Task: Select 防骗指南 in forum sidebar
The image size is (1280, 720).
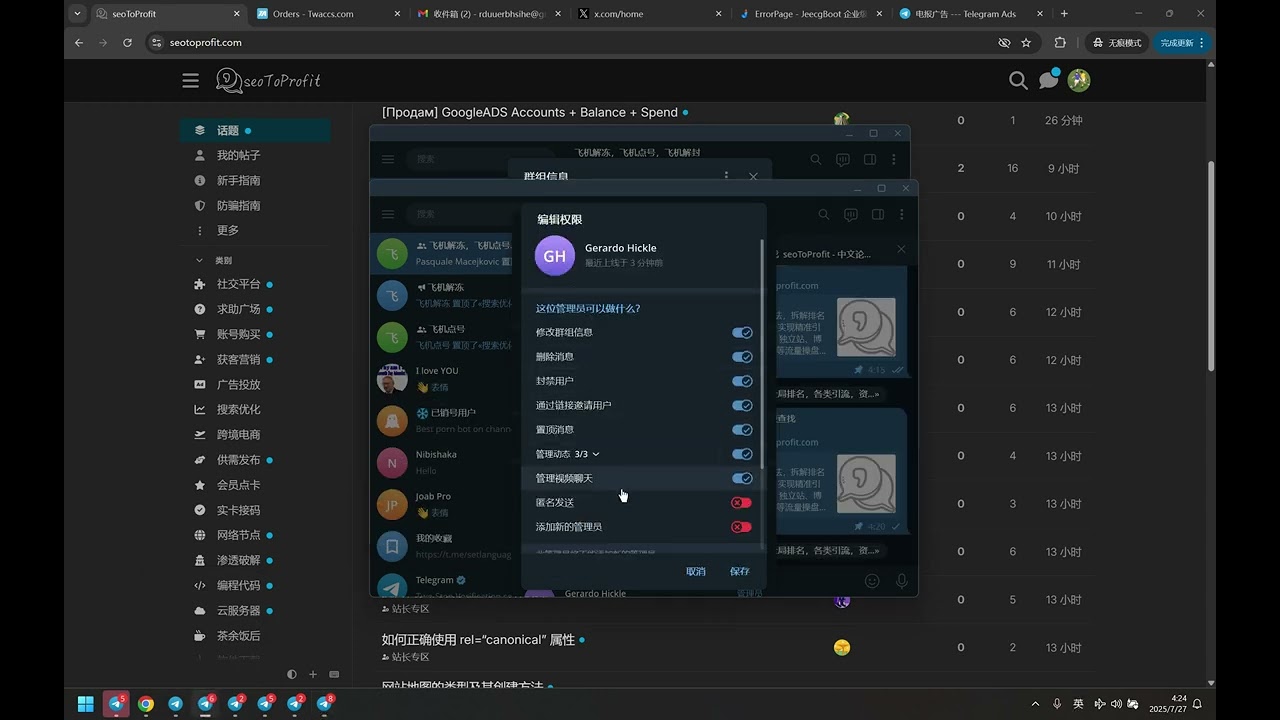Action: coord(256,206)
